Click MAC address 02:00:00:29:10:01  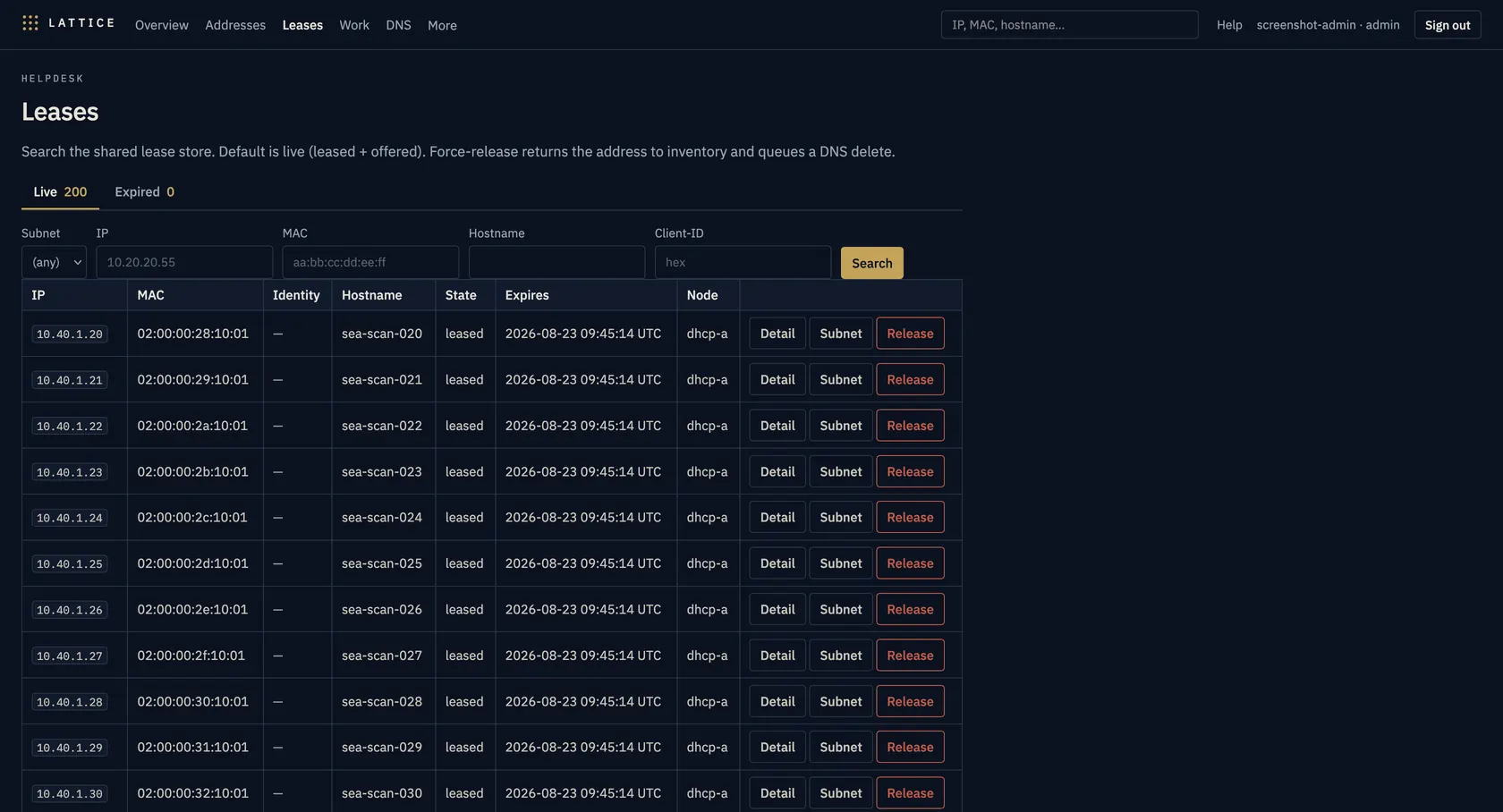(x=192, y=379)
